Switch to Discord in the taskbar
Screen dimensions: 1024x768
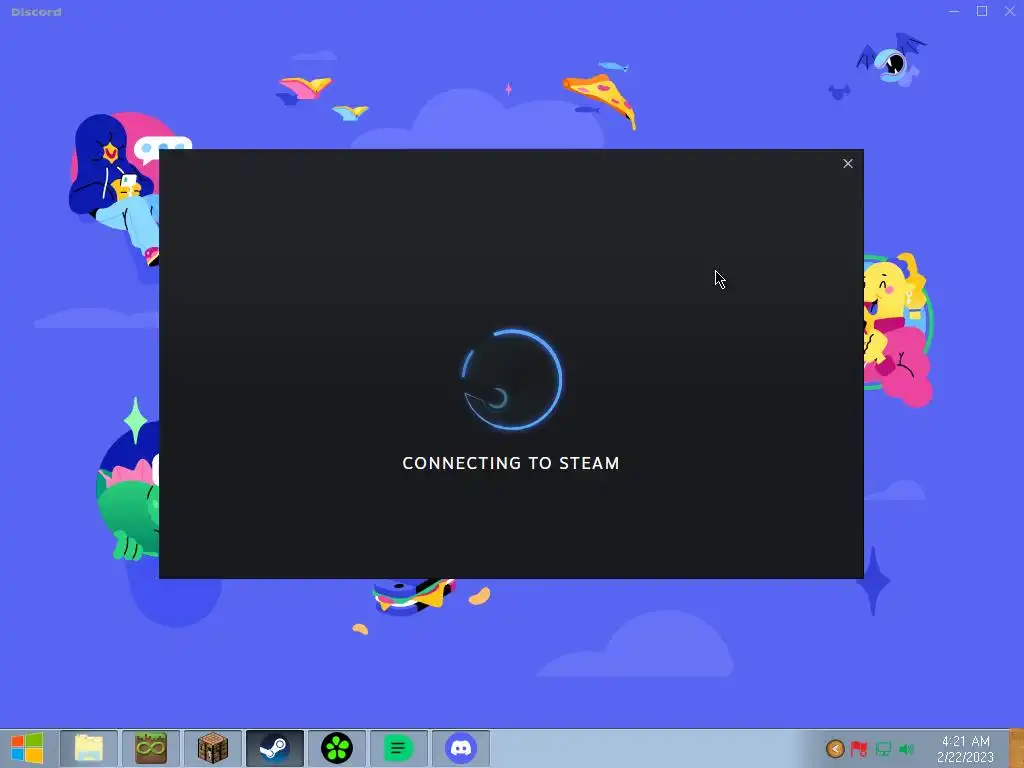[461, 748]
